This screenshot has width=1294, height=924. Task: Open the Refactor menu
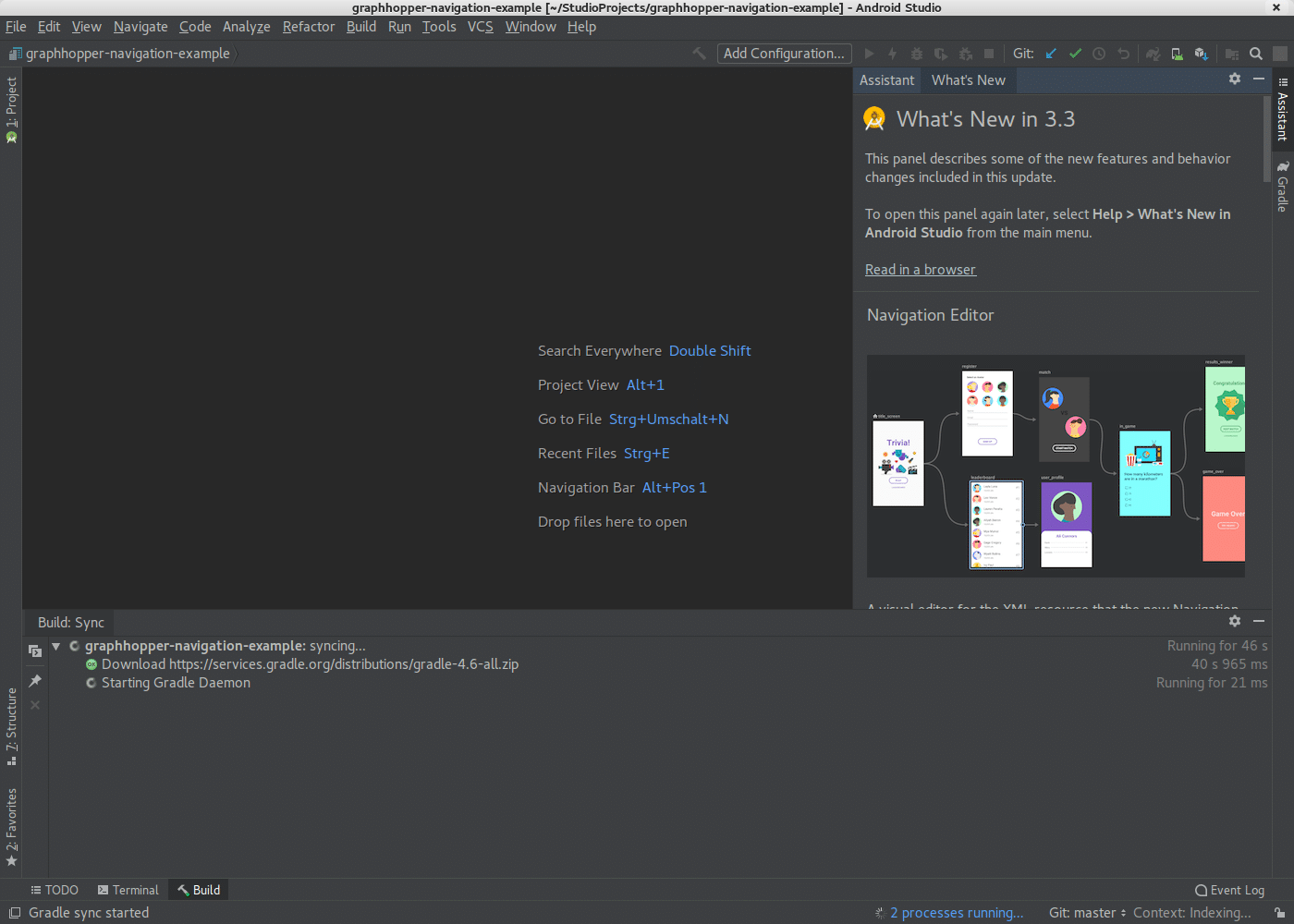[308, 27]
